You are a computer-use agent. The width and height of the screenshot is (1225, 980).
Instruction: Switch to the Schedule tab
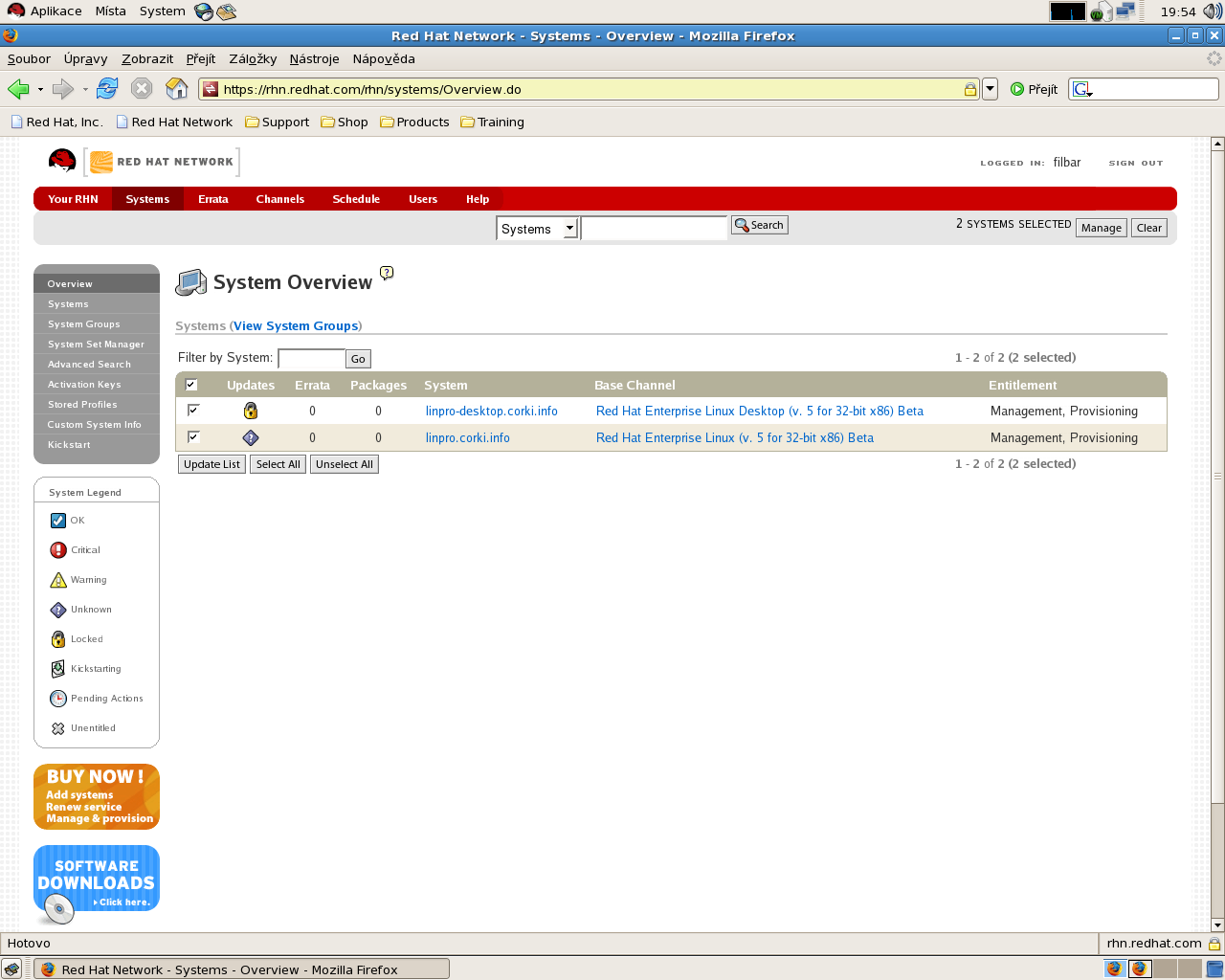point(356,199)
